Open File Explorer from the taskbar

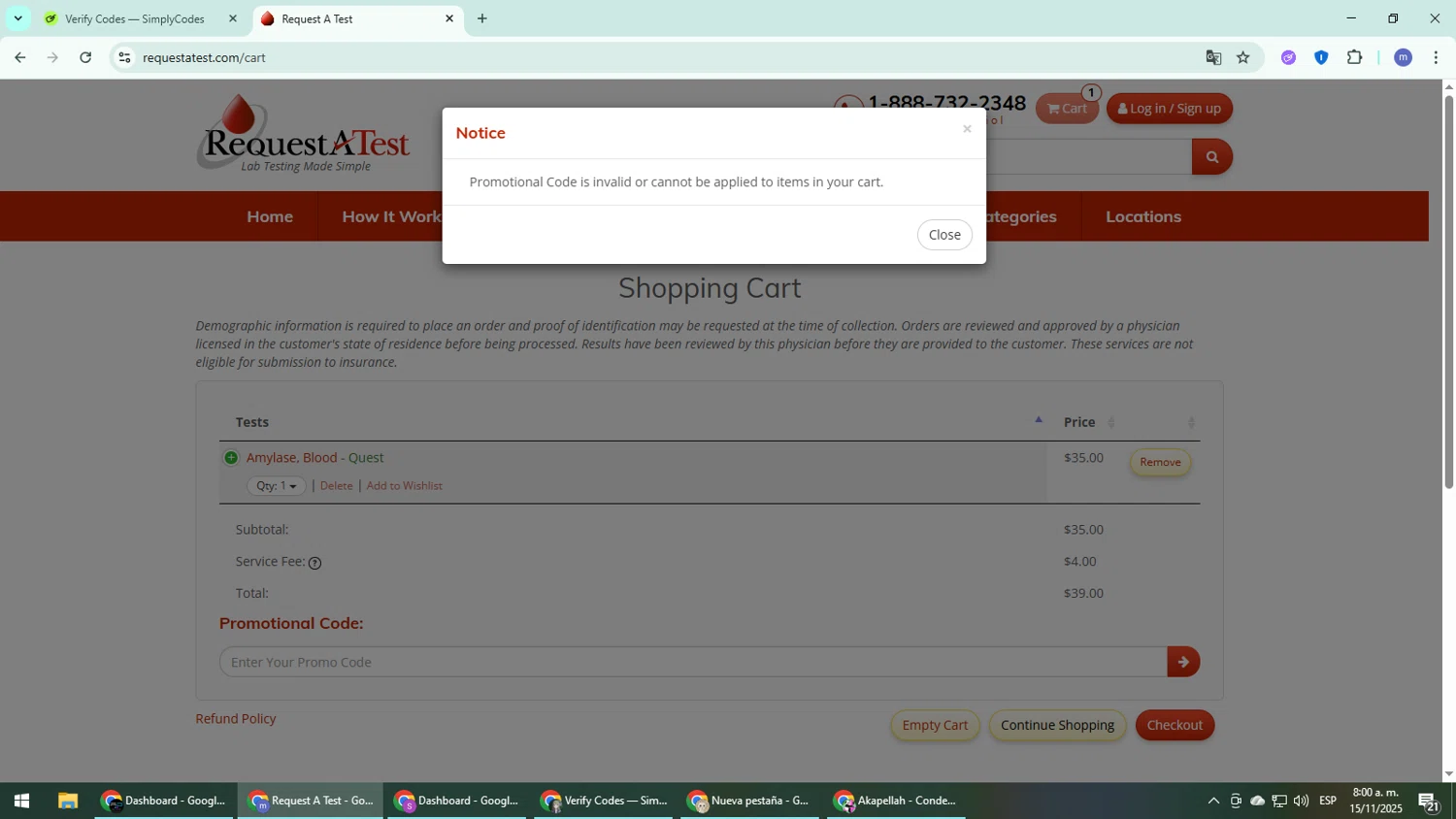click(x=67, y=801)
